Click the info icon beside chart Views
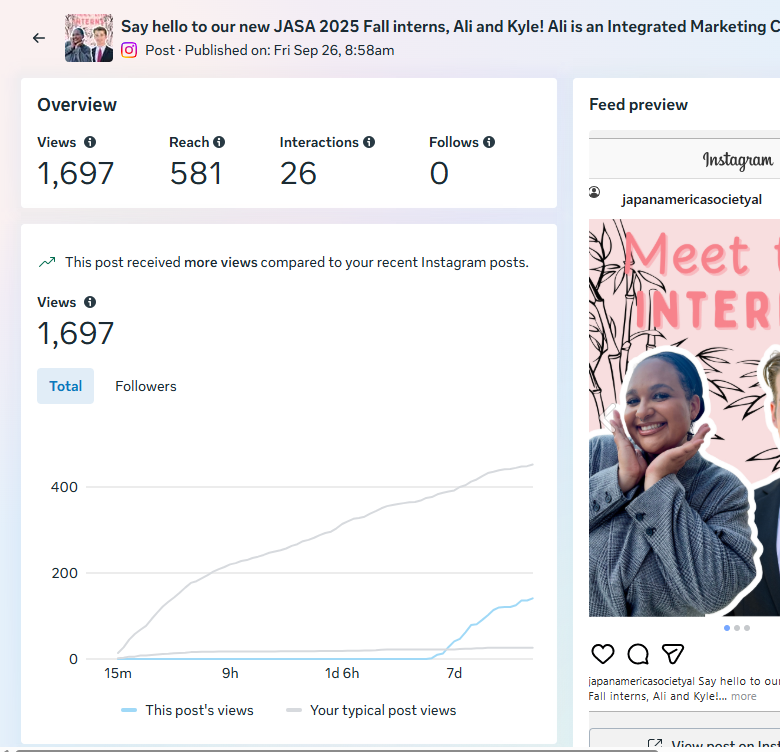 tap(90, 302)
